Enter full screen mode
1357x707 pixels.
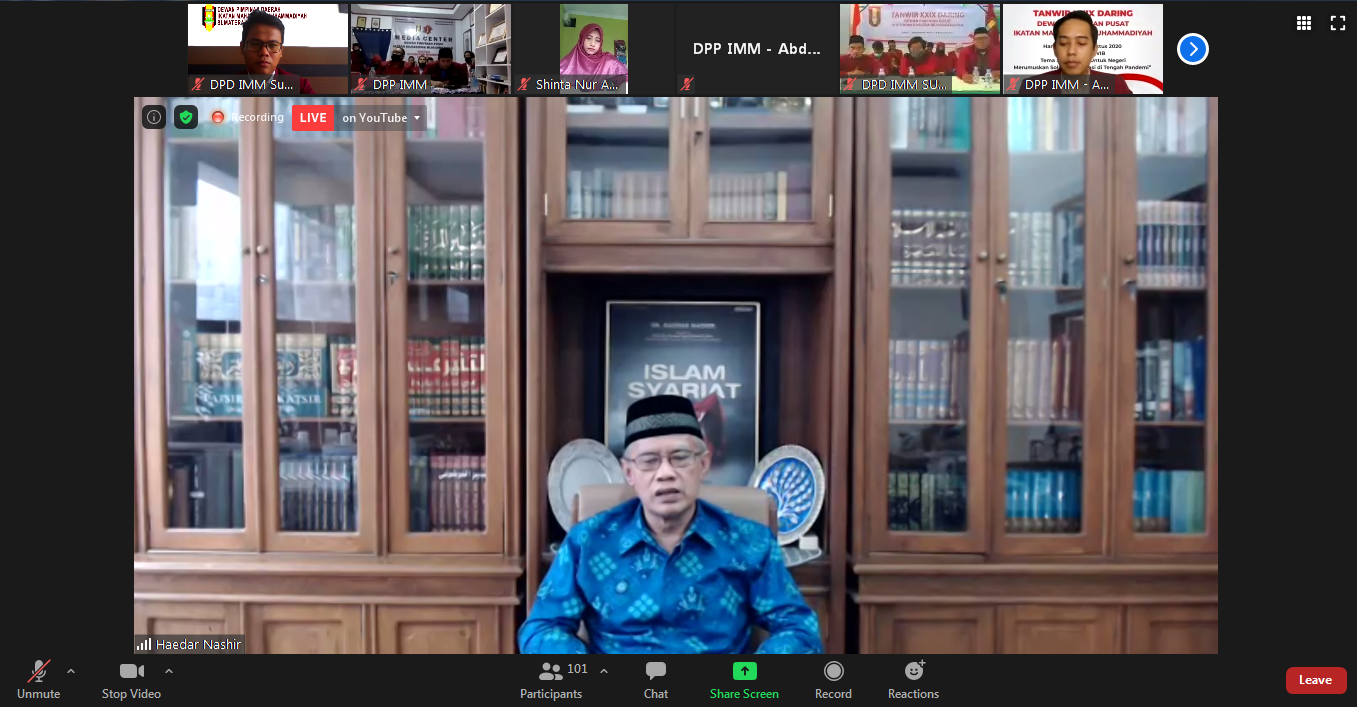1337,23
